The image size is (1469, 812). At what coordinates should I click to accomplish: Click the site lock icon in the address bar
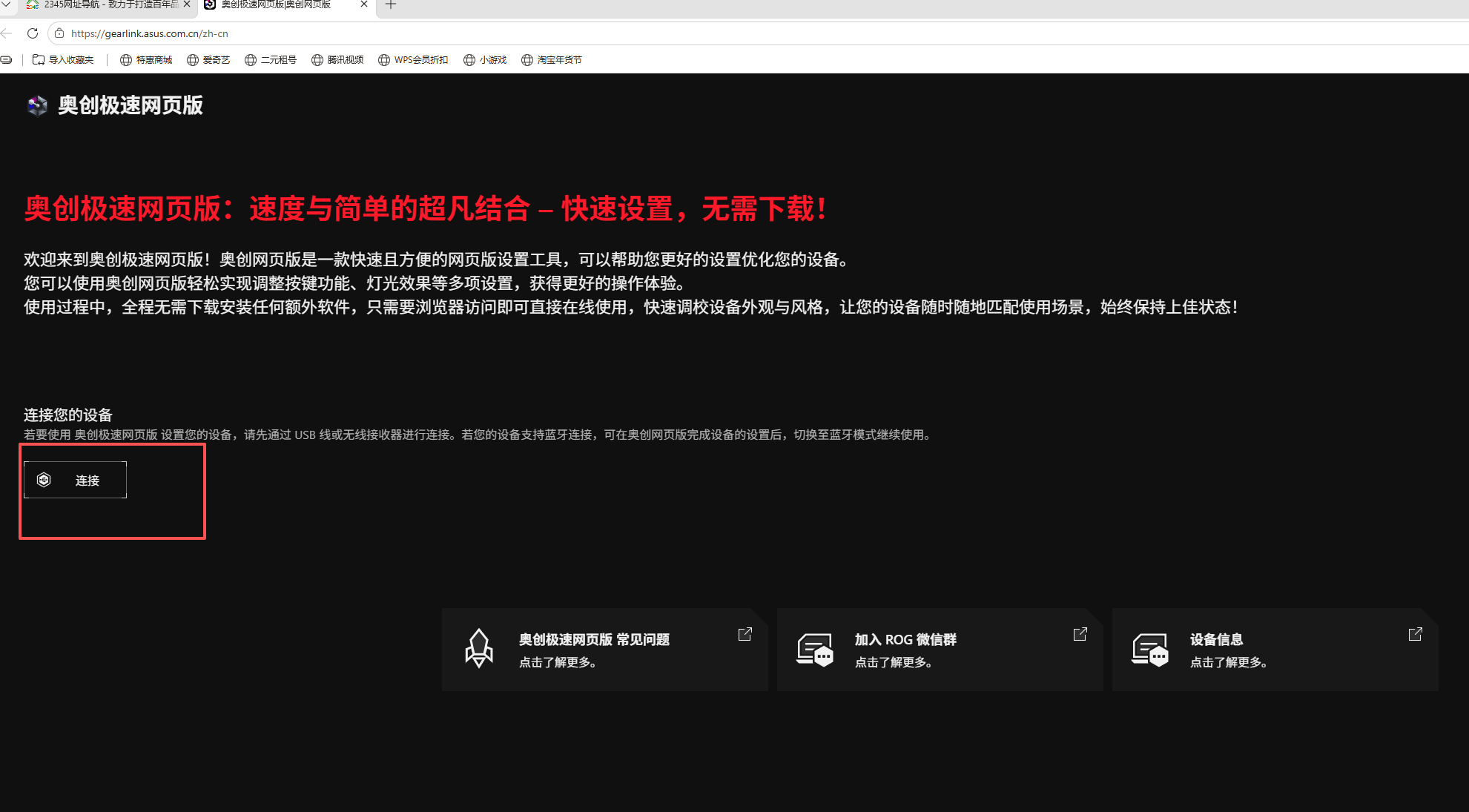(x=59, y=33)
